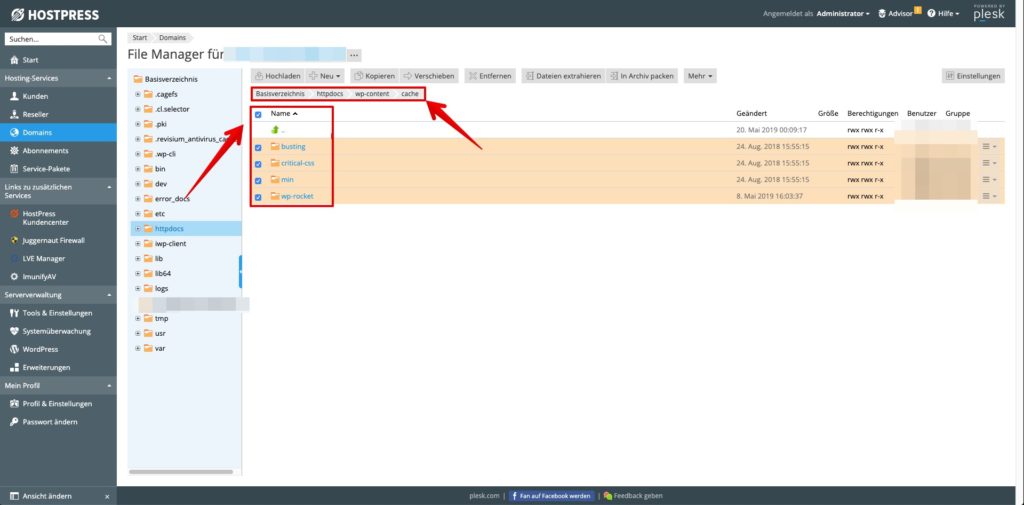Open the Start home icon in sidebar

click(x=14, y=60)
